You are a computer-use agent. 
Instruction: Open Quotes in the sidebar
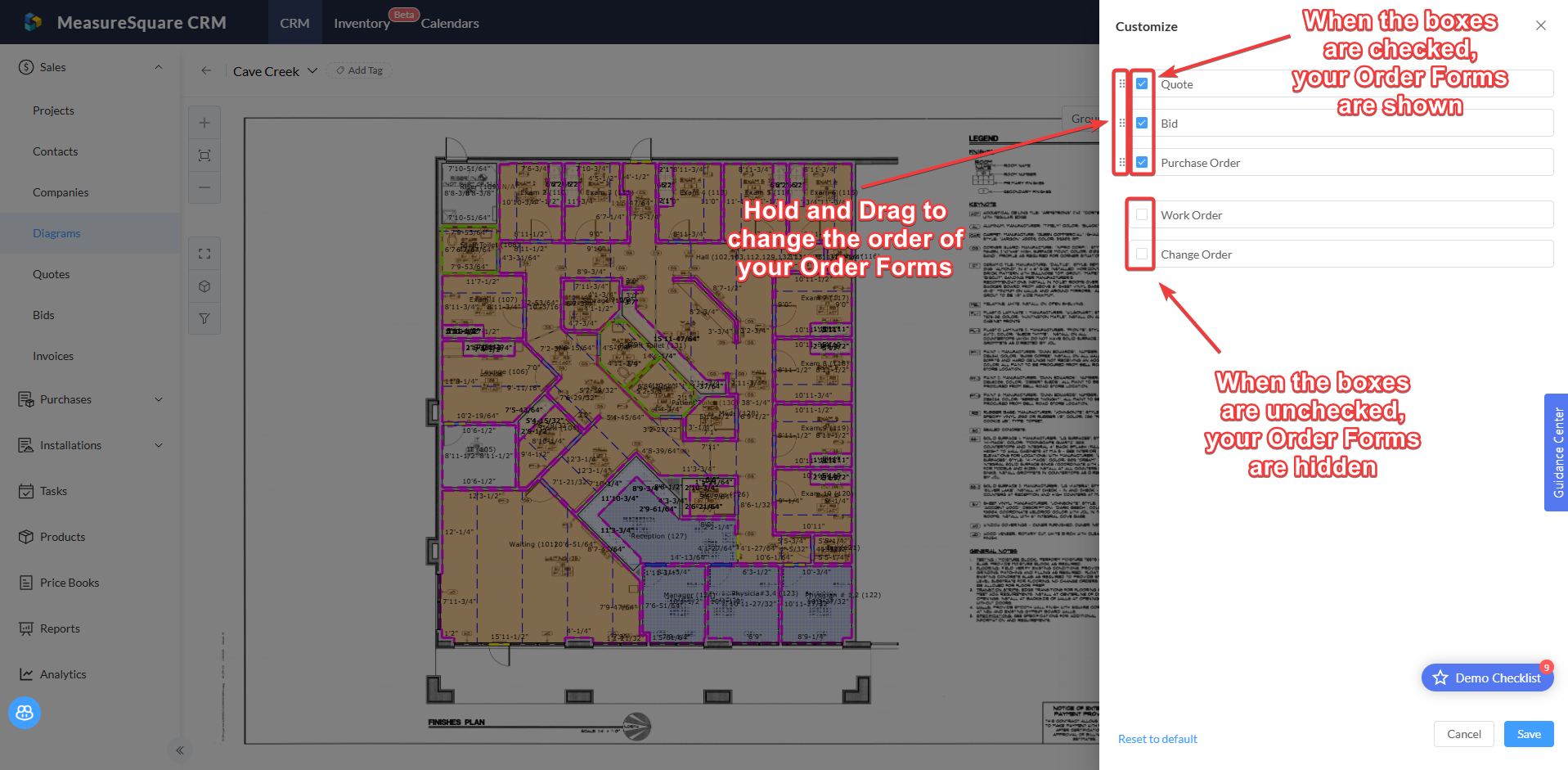[x=51, y=274]
